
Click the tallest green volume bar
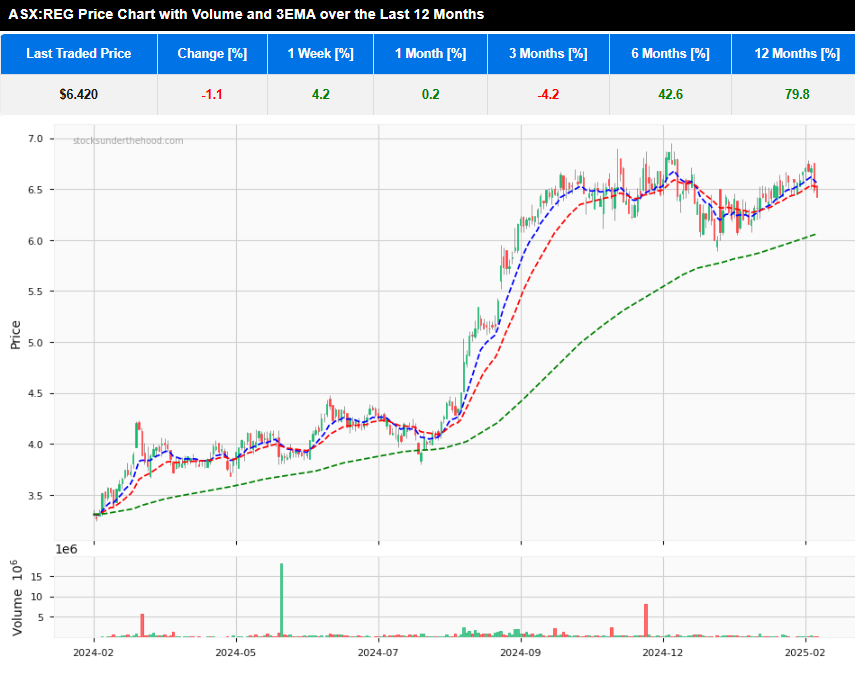pyautogui.click(x=281, y=600)
